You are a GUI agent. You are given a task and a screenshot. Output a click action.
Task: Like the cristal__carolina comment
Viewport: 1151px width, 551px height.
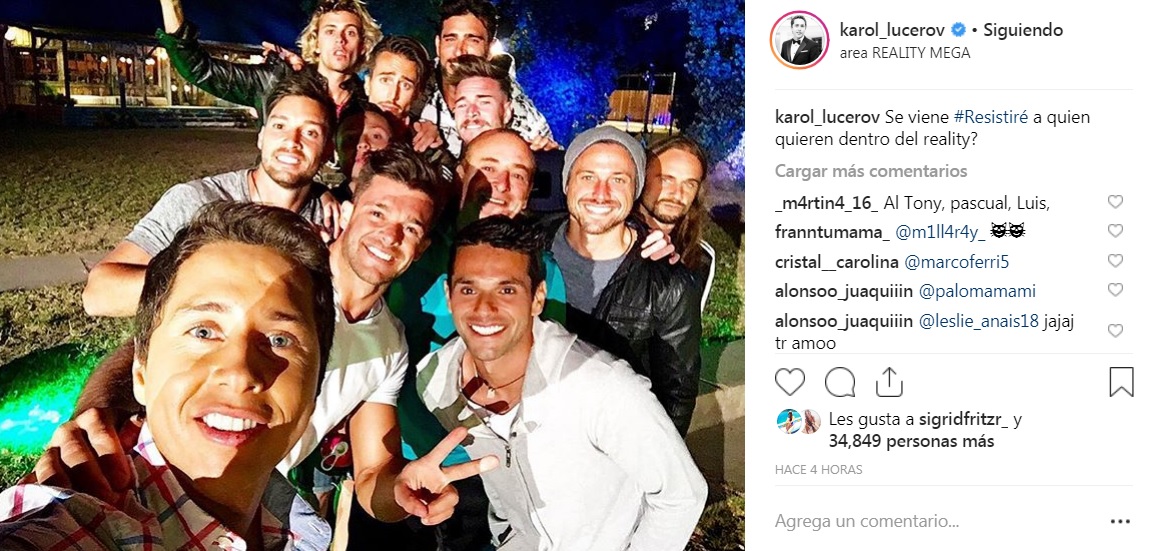(1115, 260)
